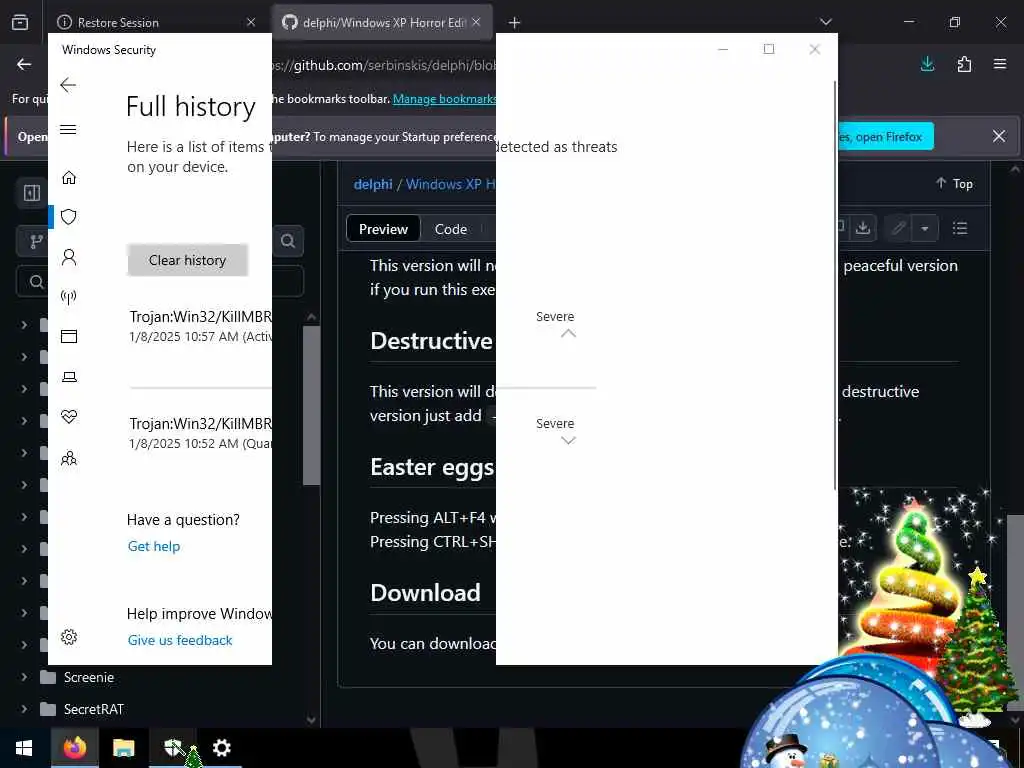Switch to Preview view
1024x768 pixels.
pos(383,229)
